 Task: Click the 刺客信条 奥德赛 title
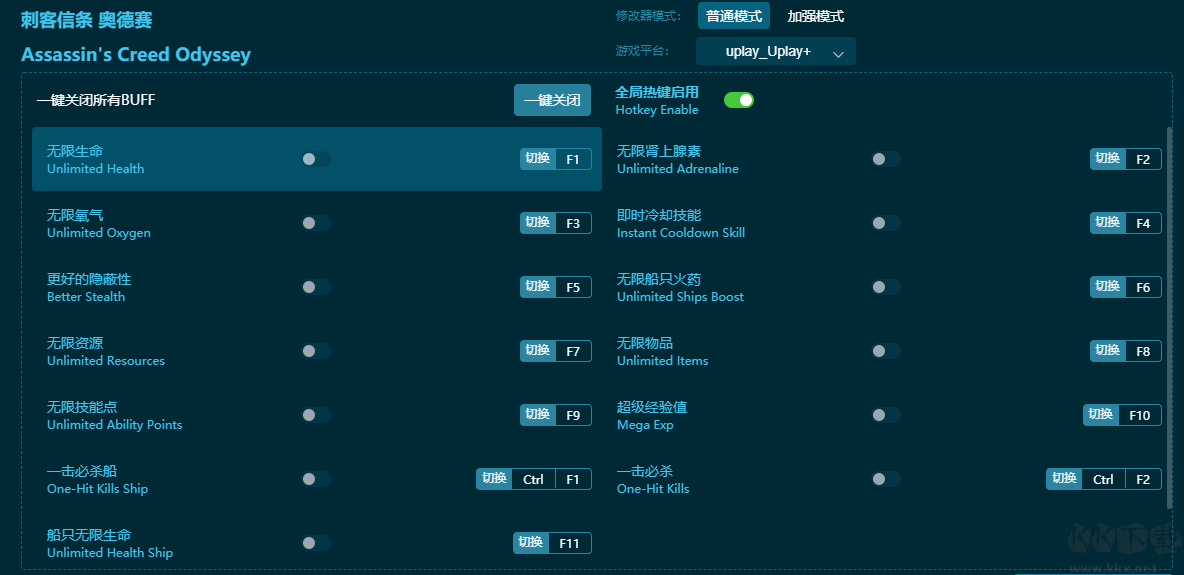[x=87, y=20]
